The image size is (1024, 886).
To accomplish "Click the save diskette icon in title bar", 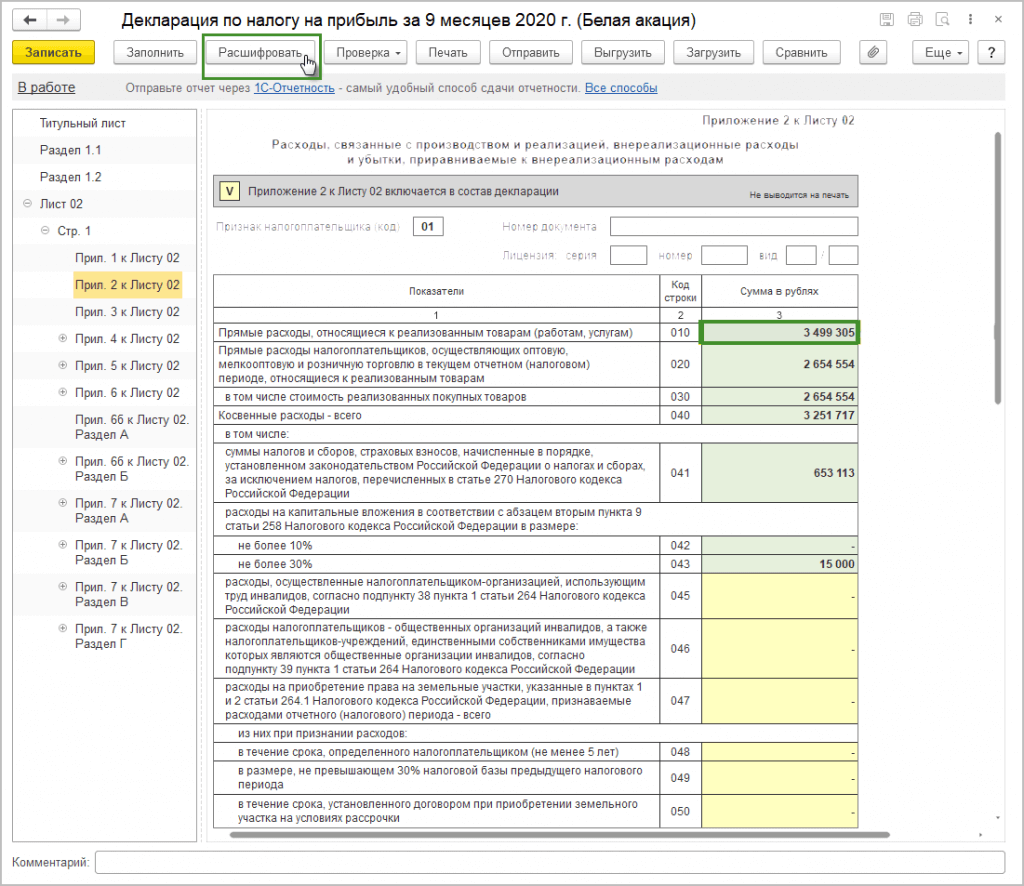I will pos(886,21).
